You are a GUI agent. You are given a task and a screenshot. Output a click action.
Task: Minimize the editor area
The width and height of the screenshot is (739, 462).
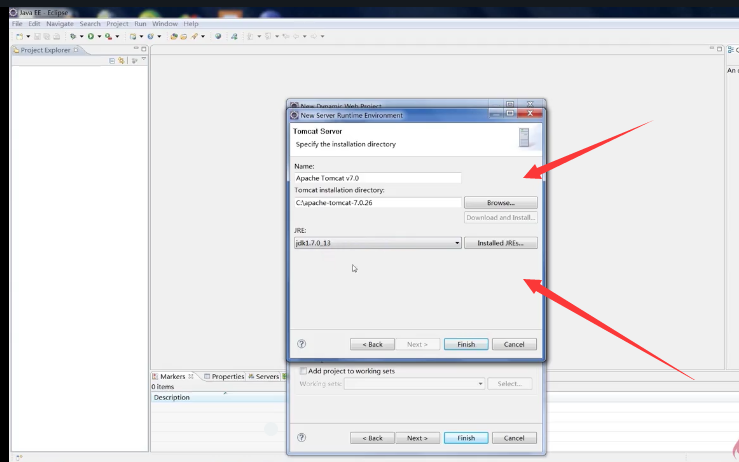point(712,48)
